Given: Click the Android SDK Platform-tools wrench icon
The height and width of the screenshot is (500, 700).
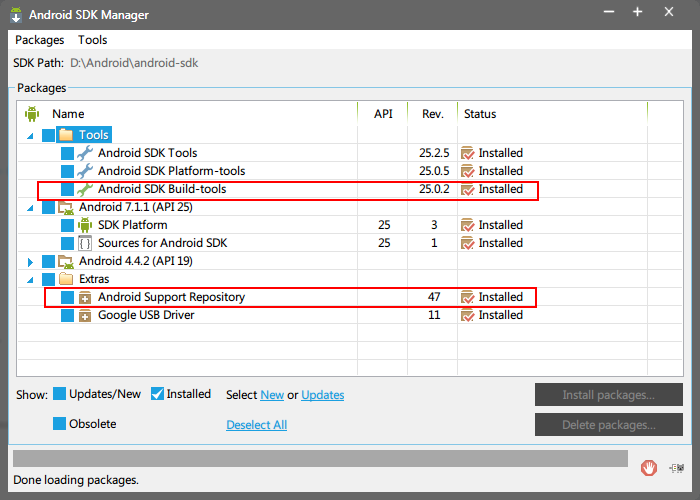Looking at the screenshot, I should [85, 171].
